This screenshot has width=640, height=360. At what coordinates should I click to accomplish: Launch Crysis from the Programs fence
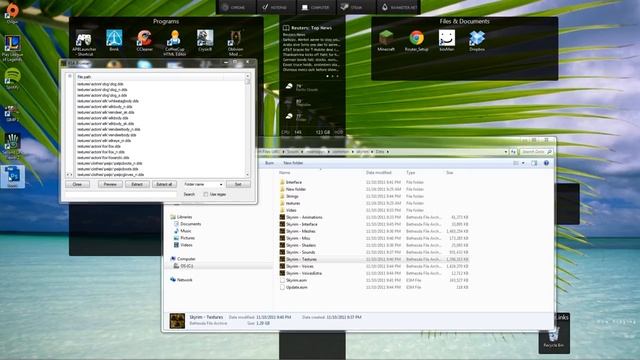pyautogui.click(x=205, y=41)
